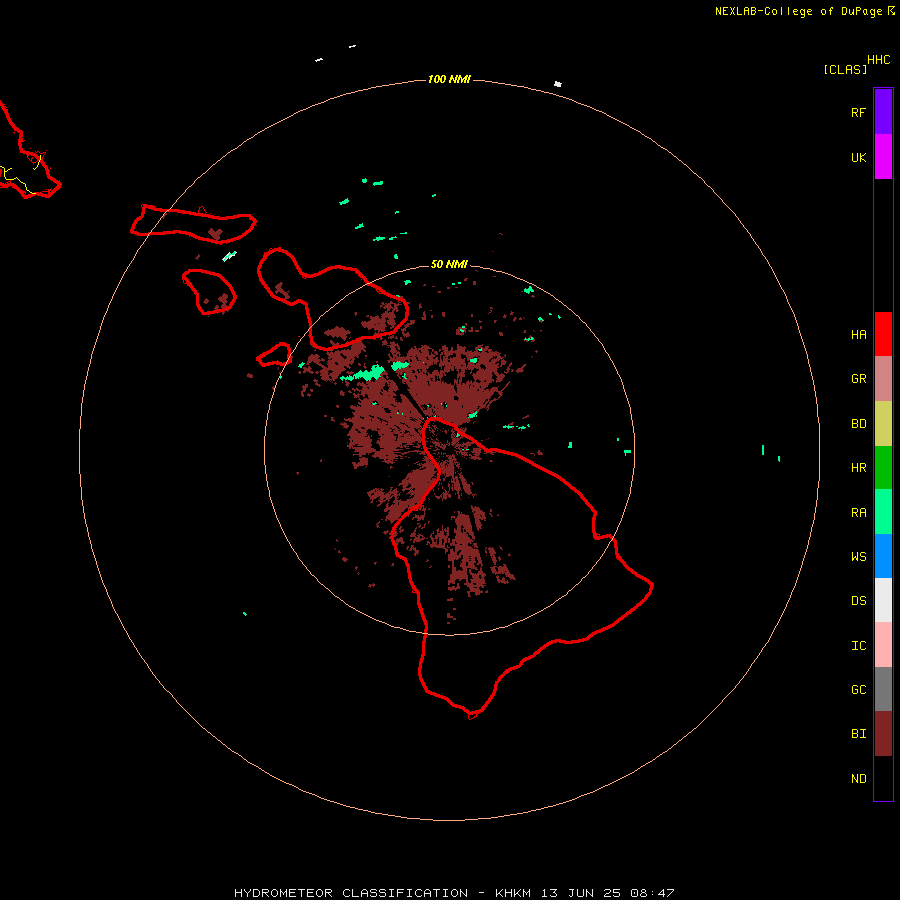Screen dimensions: 900x900
Task: Click the NEXLAB-College of DuPage credit text
Action: pyautogui.click(x=799, y=11)
